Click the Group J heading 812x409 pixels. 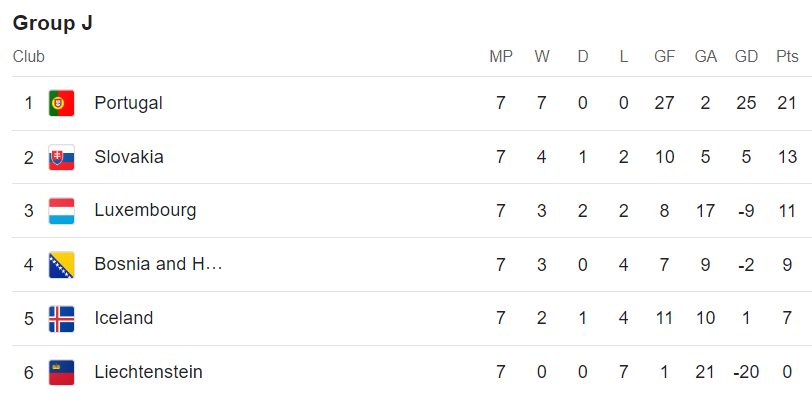coord(53,23)
